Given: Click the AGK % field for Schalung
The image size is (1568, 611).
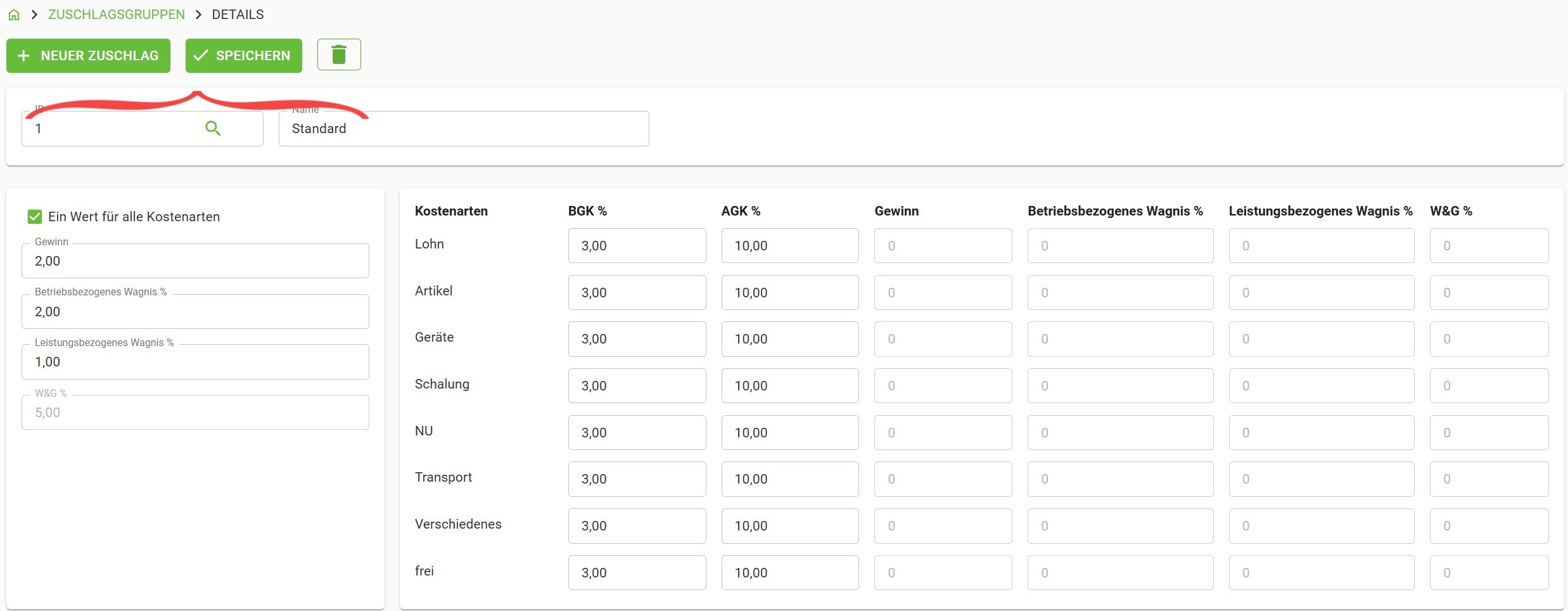Looking at the screenshot, I should click(x=789, y=386).
